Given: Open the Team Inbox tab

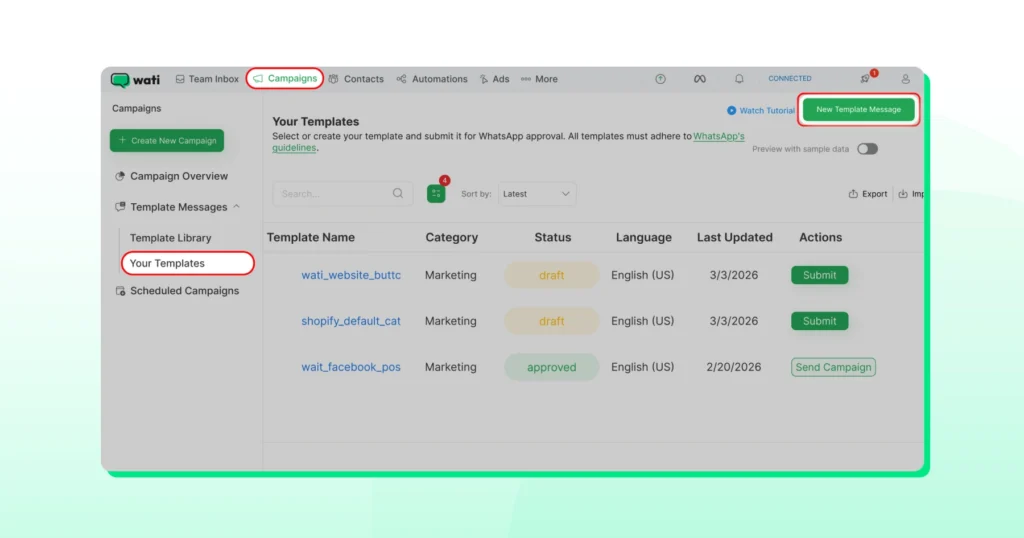Looking at the screenshot, I should tap(207, 79).
